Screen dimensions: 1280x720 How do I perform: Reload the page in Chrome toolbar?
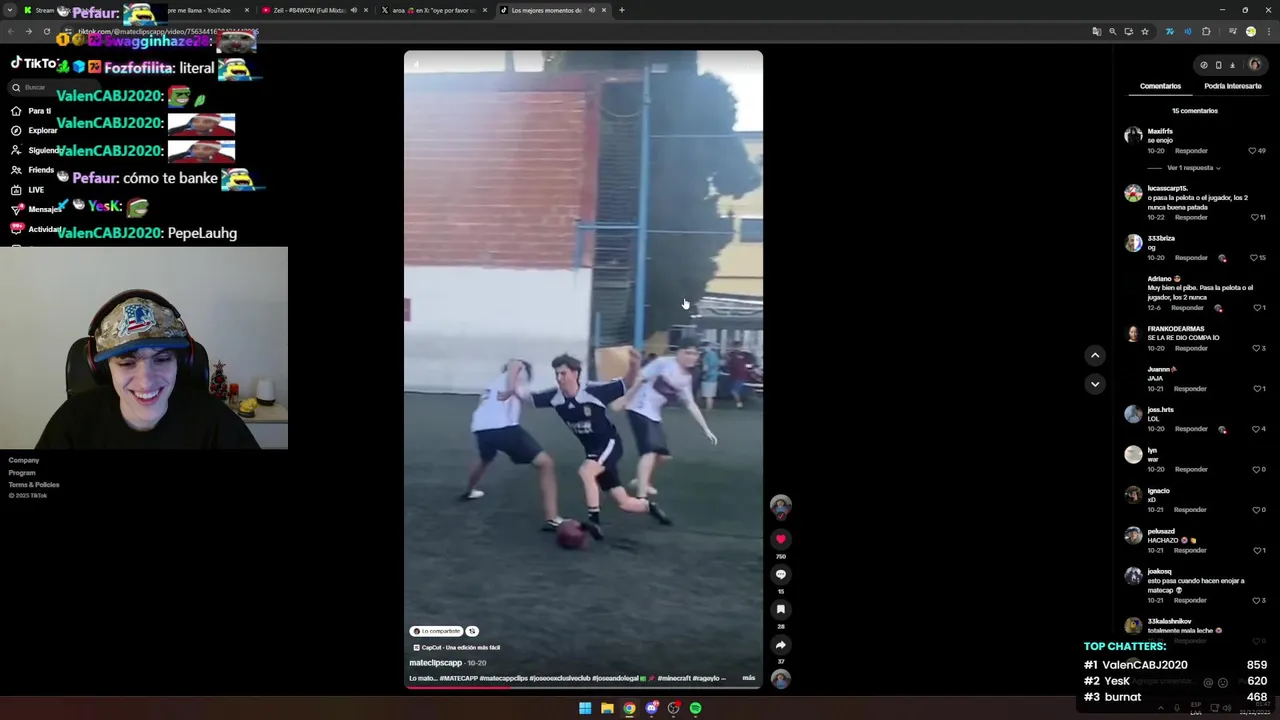(x=46, y=31)
